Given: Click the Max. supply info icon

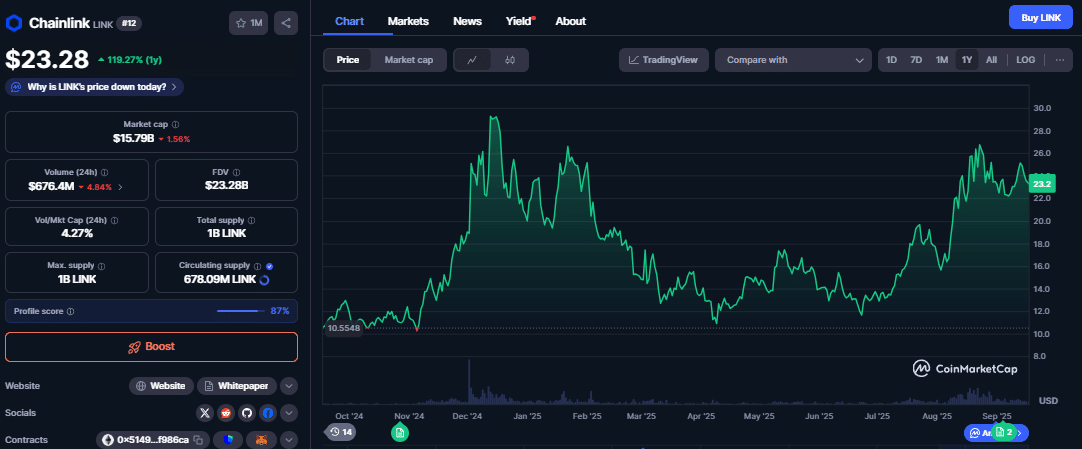Looking at the screenshot, I should click(x=101, y=266).
